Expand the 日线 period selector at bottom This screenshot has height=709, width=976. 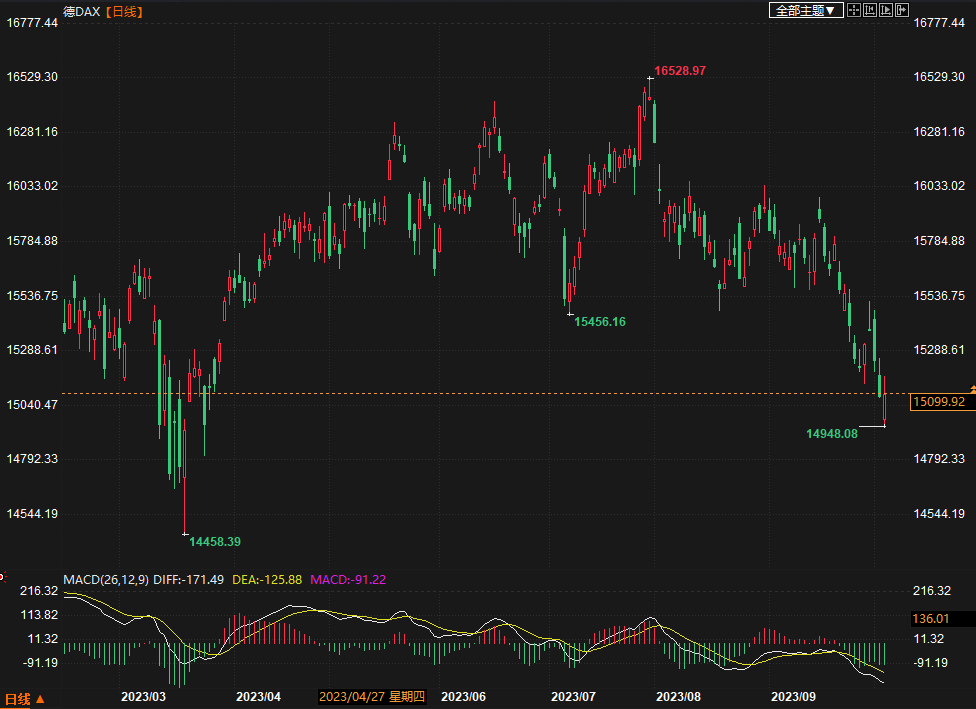(25, 699)
